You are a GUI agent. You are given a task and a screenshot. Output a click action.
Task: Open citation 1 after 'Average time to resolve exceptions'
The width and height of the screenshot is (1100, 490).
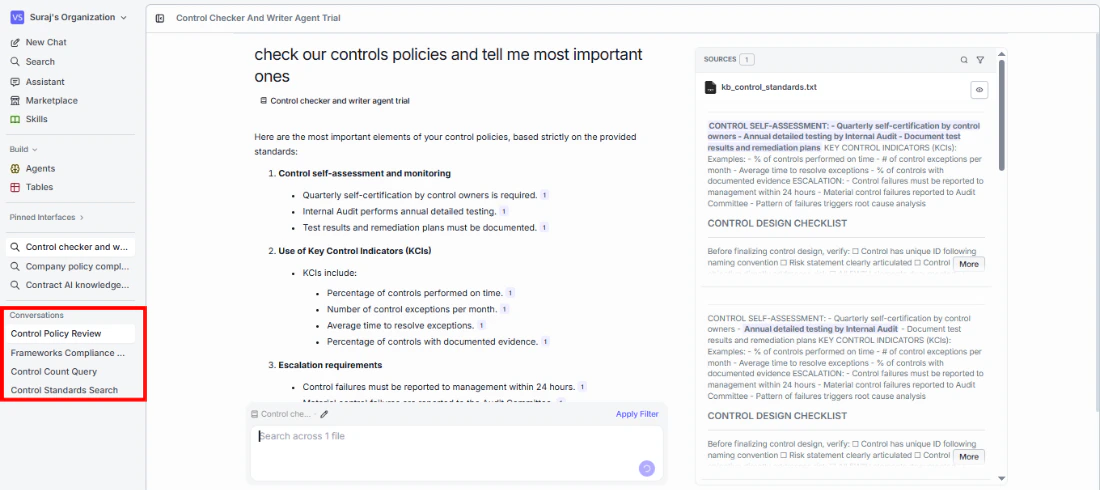482,326
